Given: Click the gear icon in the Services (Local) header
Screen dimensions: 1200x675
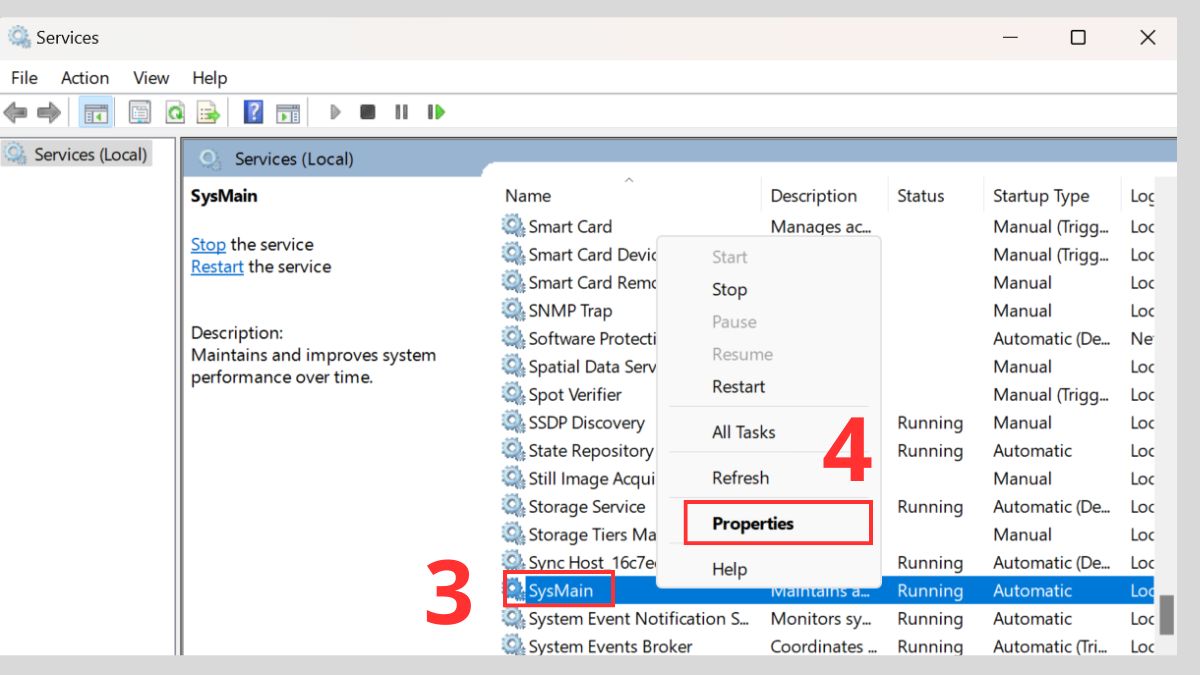Looking at the screenshot, I should [210, 159].
